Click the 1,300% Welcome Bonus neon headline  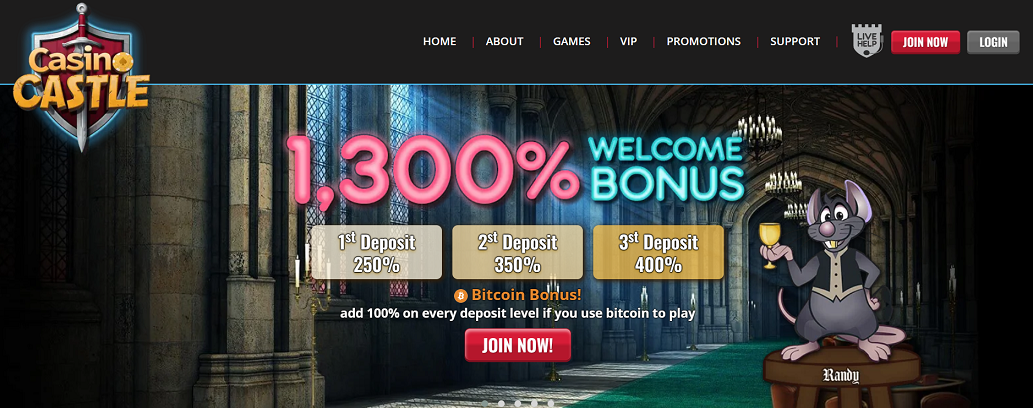[x=516, y=170]
